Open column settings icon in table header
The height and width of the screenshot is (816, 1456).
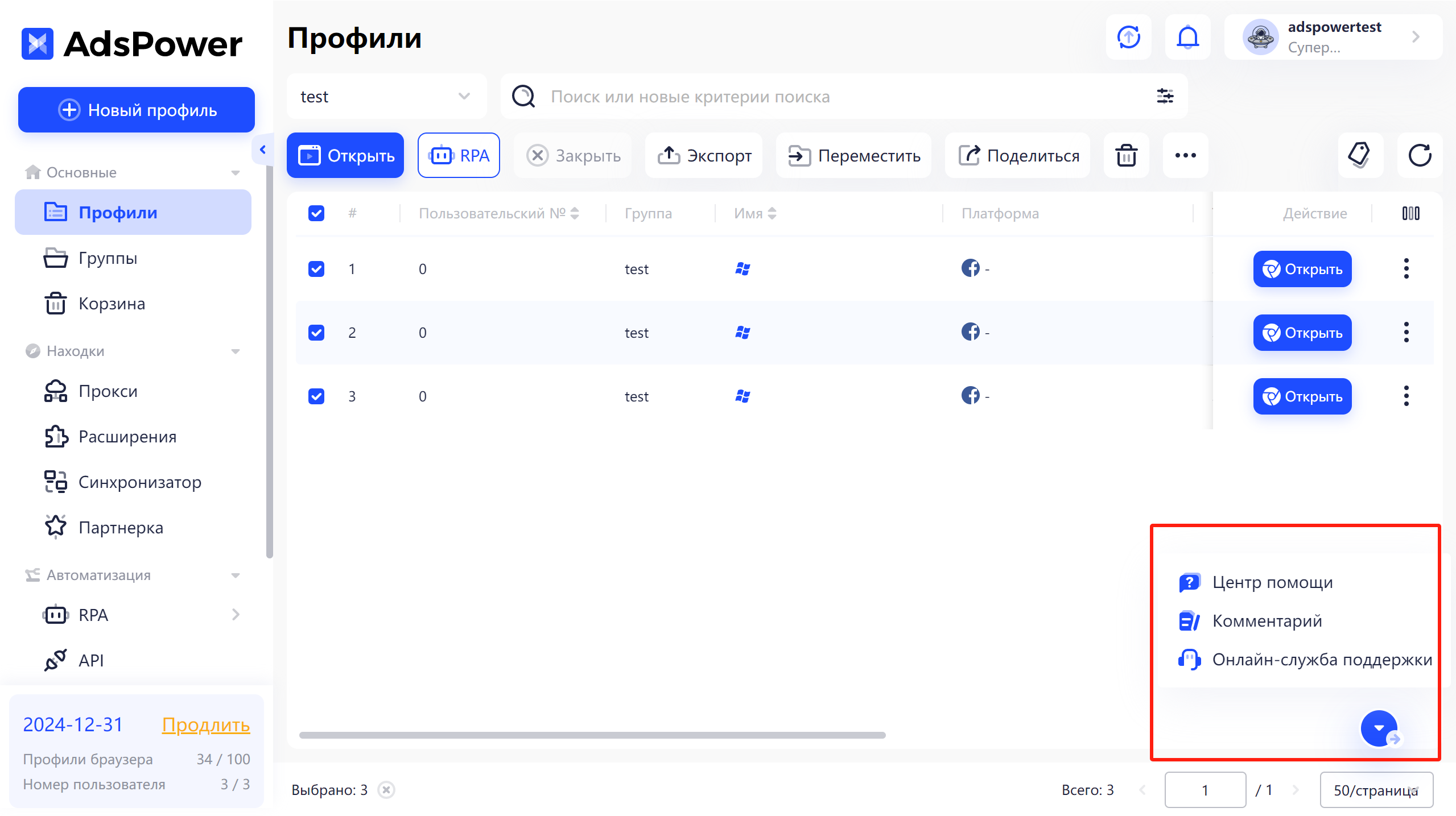(1410, 213)
